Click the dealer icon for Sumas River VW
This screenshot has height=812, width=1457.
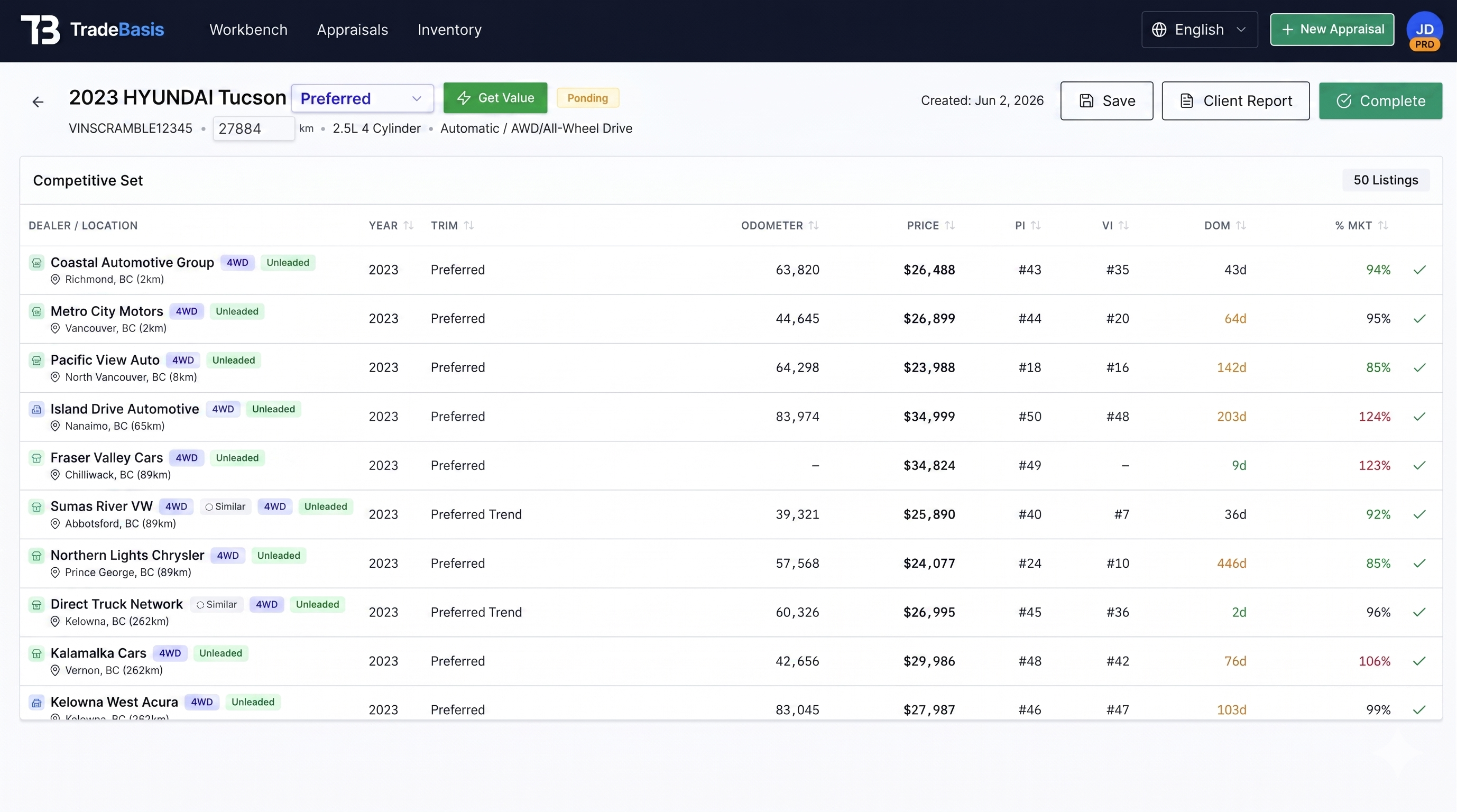pyautogui.click(x=37, y=506)
